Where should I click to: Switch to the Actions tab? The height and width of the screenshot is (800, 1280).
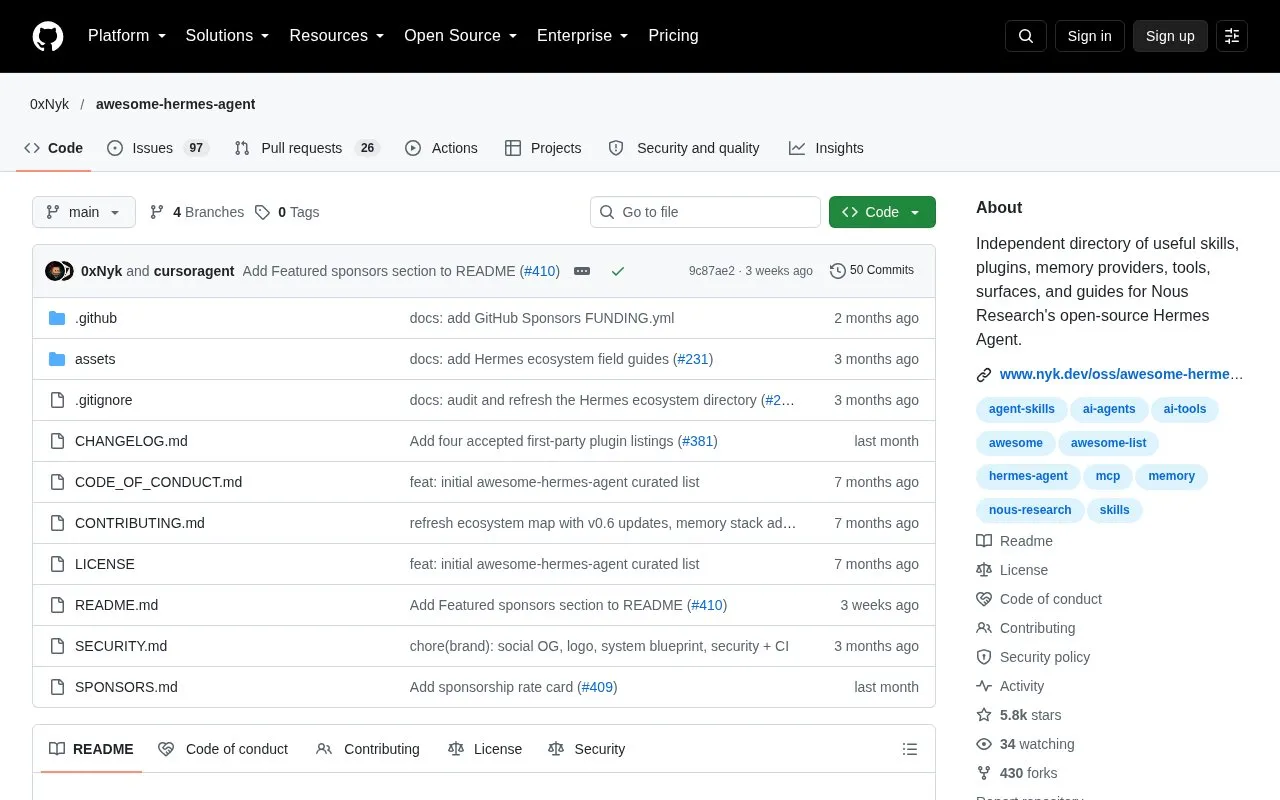[441, 148]
